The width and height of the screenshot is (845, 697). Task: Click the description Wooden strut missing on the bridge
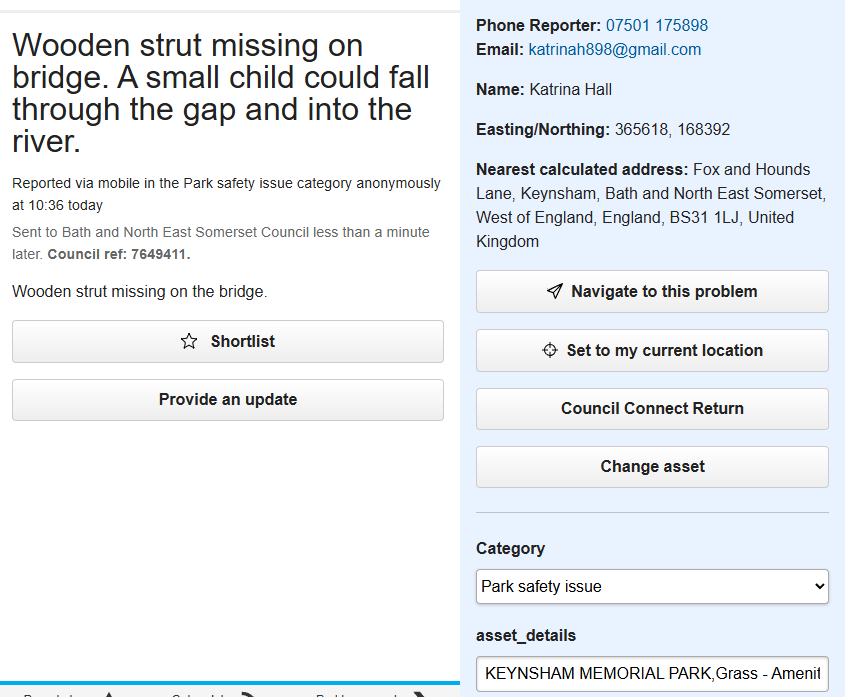pyautogui.click(x=140, y=292)
